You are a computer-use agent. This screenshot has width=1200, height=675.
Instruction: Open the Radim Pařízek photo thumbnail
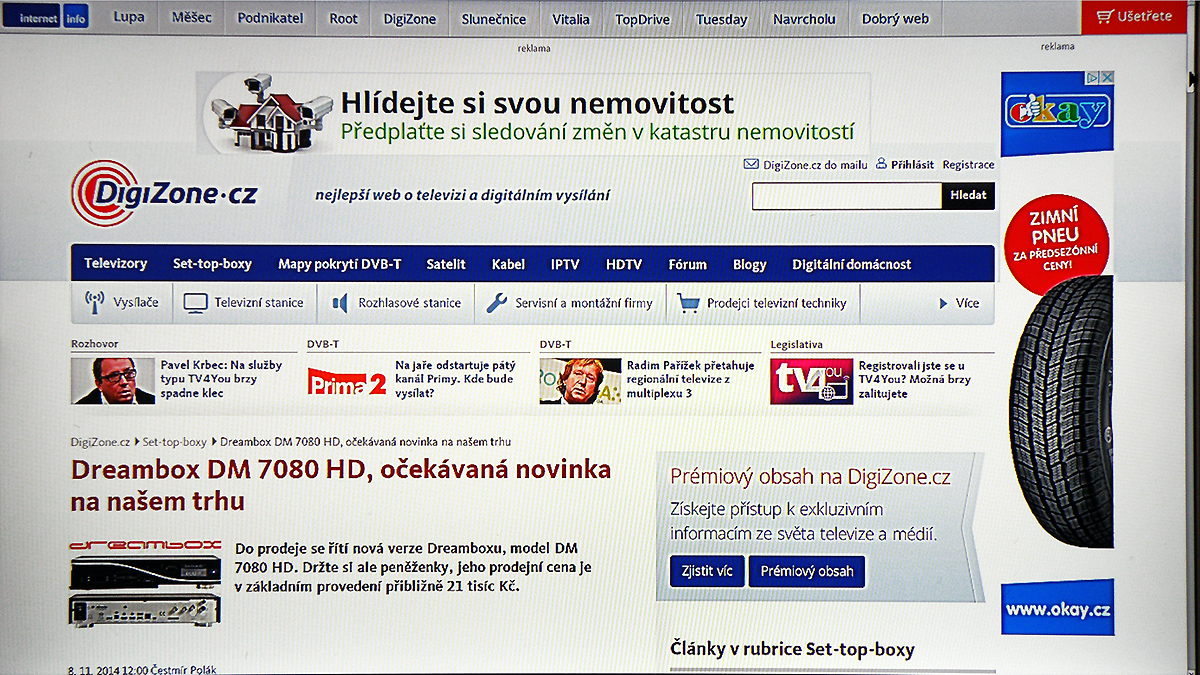point(579,381)
